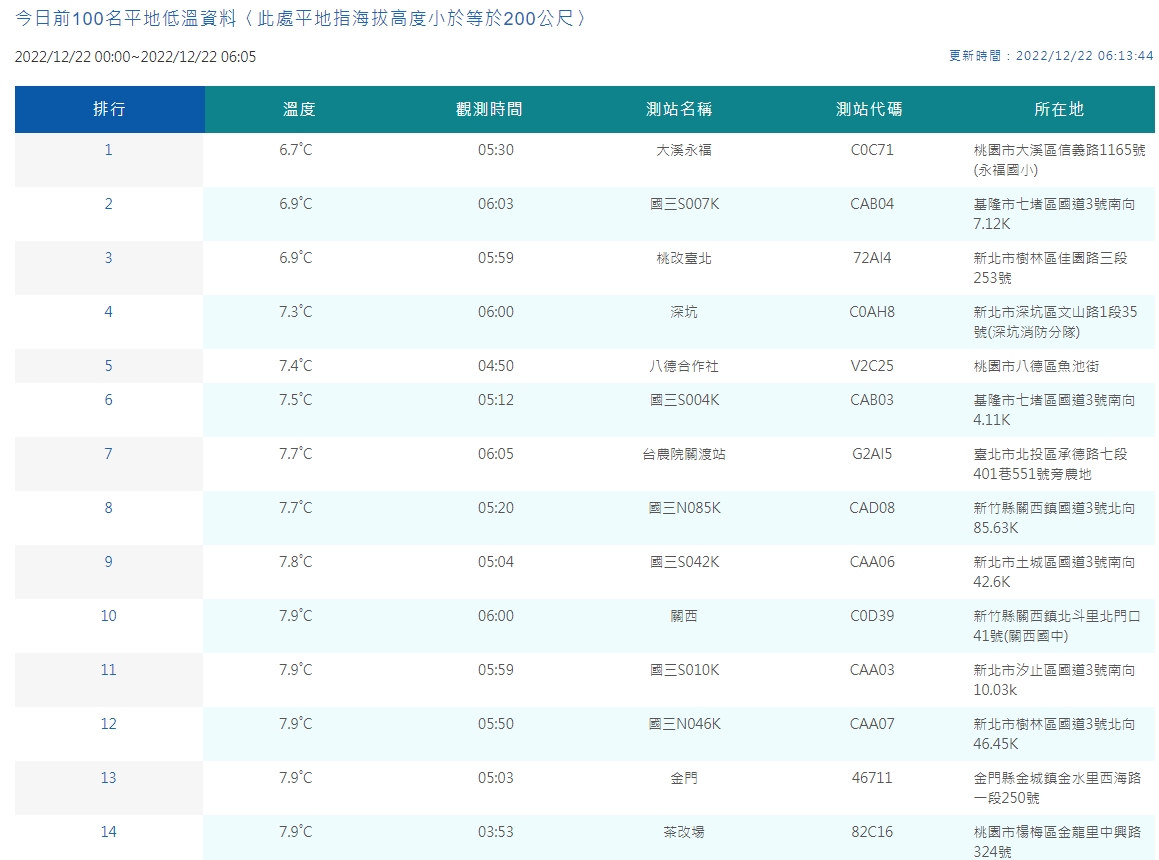Select station code CAB03
Image resolution: width=1159 pixels, height=860 pixels.
[872, 400]
